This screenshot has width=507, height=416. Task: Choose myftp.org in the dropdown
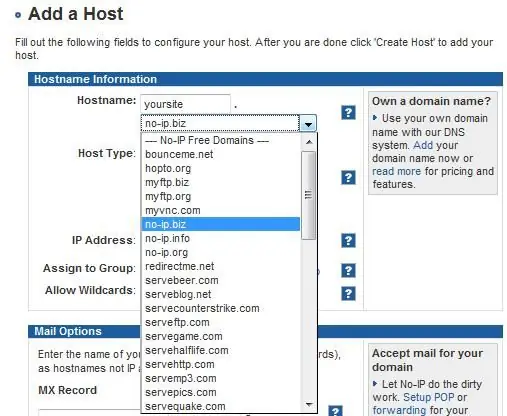[221, 196]
